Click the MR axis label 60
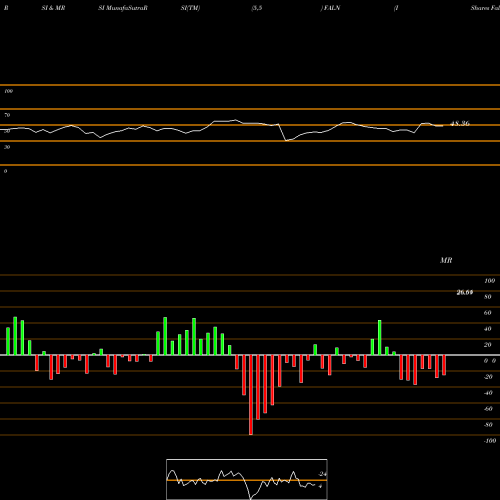 click(488, 313)
